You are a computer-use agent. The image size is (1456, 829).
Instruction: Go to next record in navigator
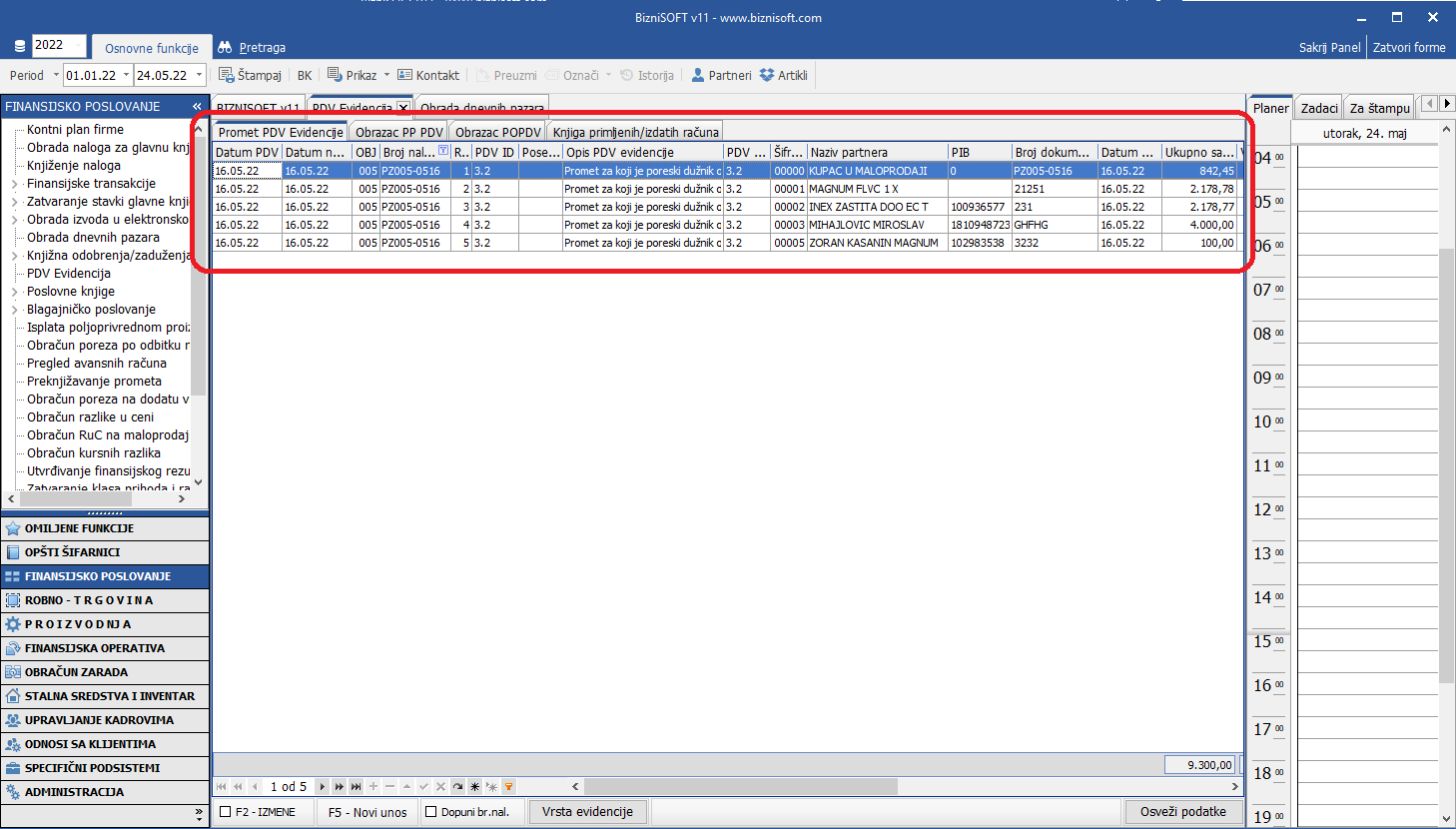322,787
